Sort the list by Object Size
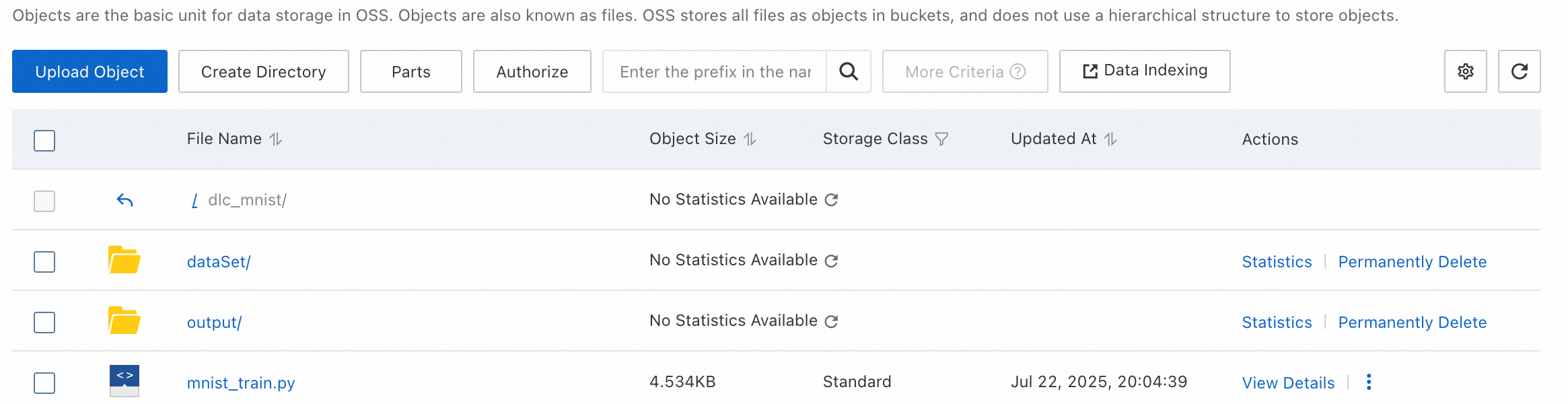 point(750,139)
